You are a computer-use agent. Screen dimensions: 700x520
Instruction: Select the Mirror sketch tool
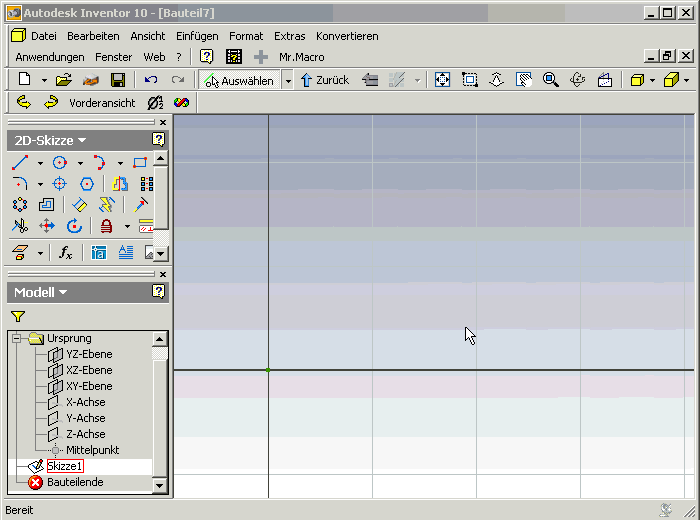[120, 184]
